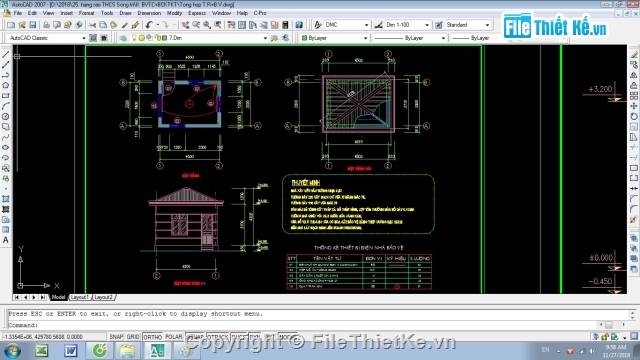Toggle layer on/off lightbulb for 7.Dim
Image resolution: width=640 pixels, height=360 pixels.
tap(134, 38)
